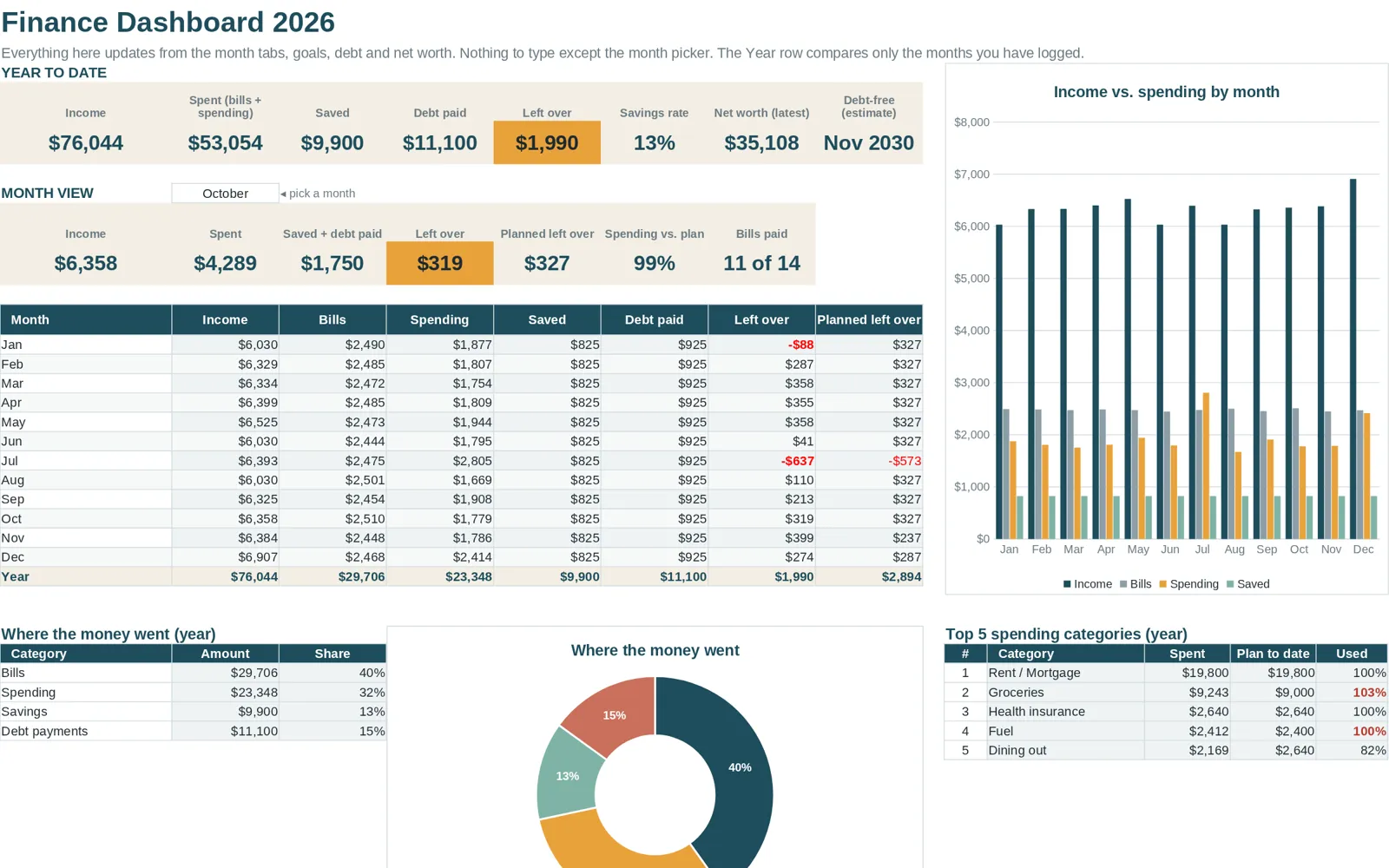The image size is (1389, 868).
Task: Select the Savings rate 13% value
Action: click(655, 142)
